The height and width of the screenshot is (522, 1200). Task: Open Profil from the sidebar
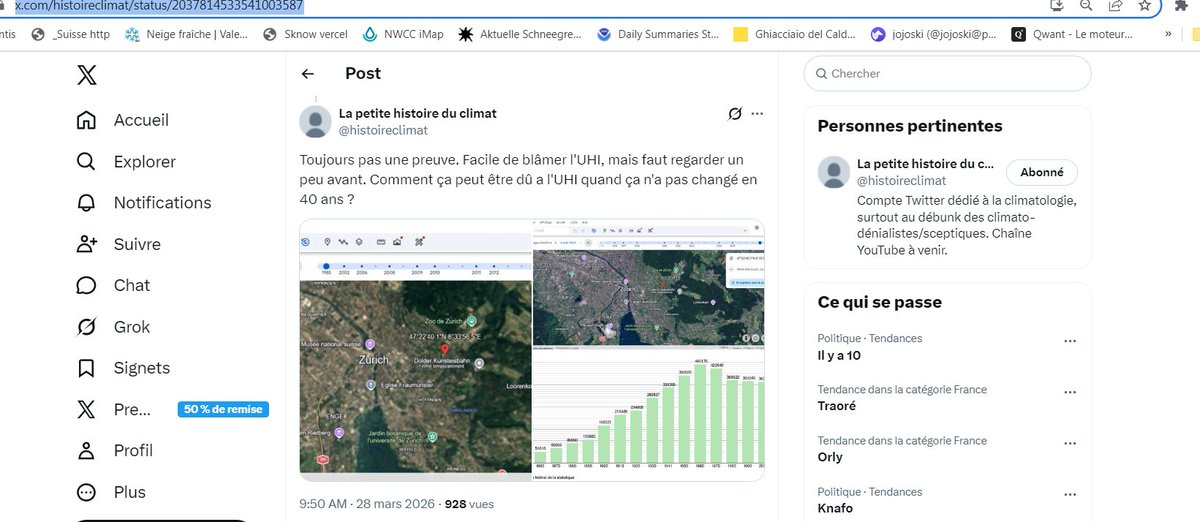tap(115, 450)
